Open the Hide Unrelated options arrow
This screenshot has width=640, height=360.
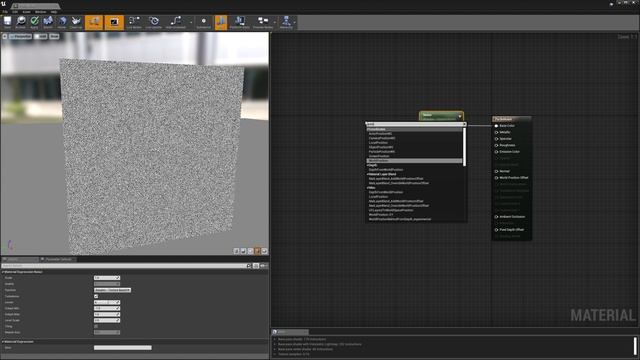point(191,23)
